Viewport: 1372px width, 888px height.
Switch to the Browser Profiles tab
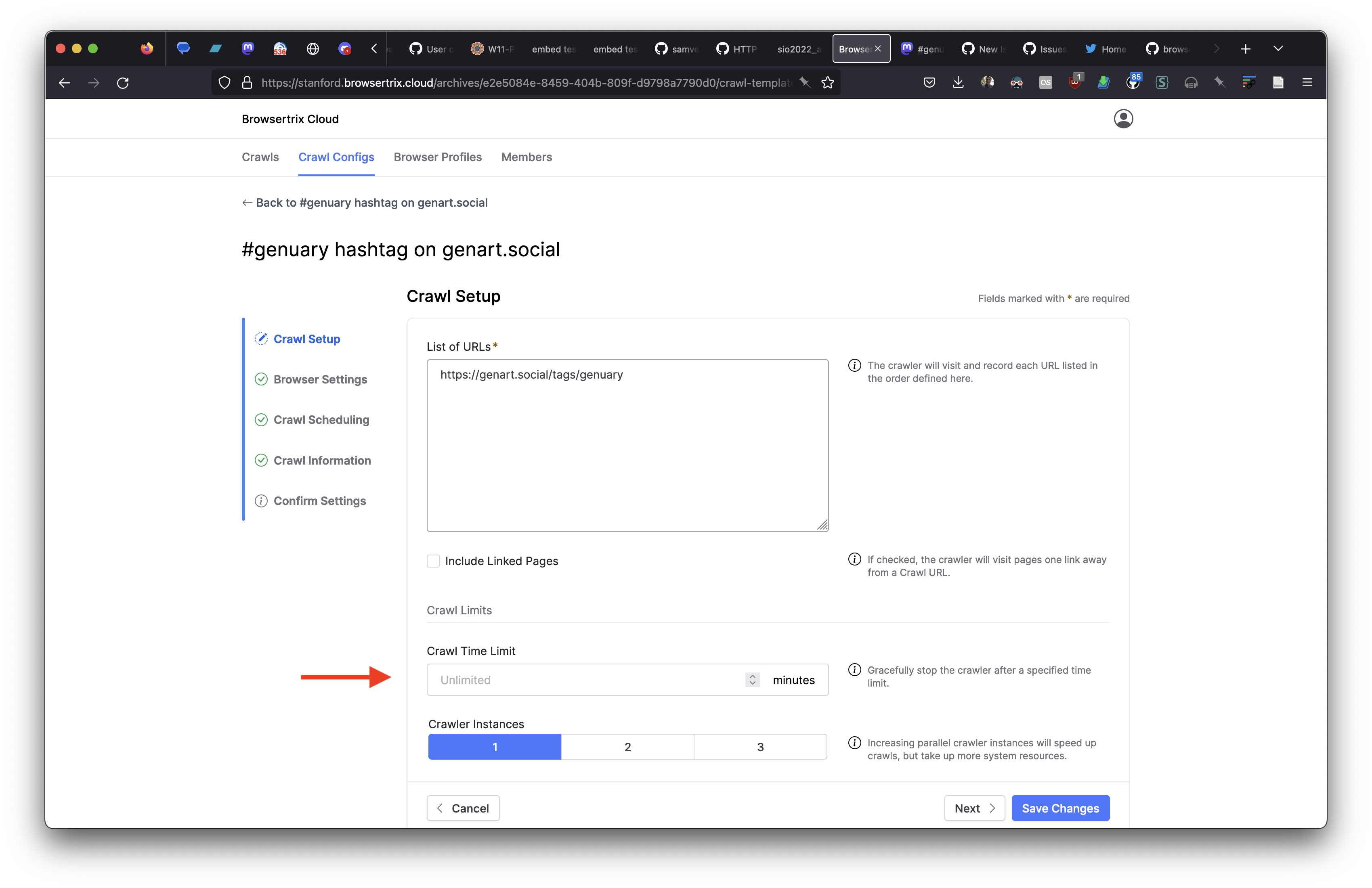(438, 157)
